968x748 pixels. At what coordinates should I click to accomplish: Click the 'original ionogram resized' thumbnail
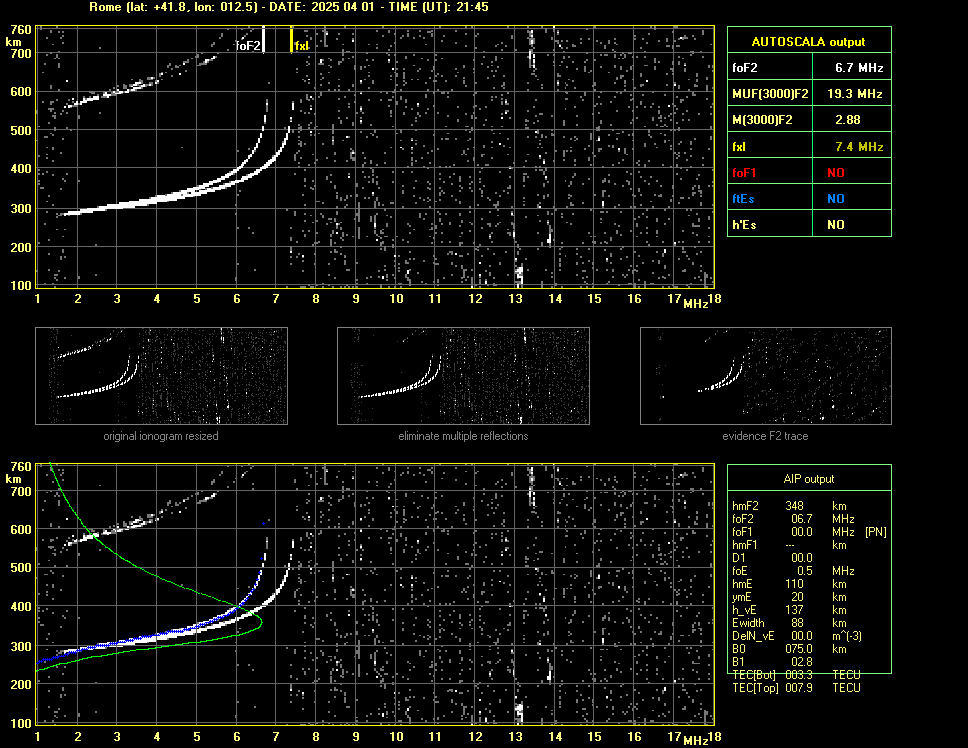coord(161,376)
